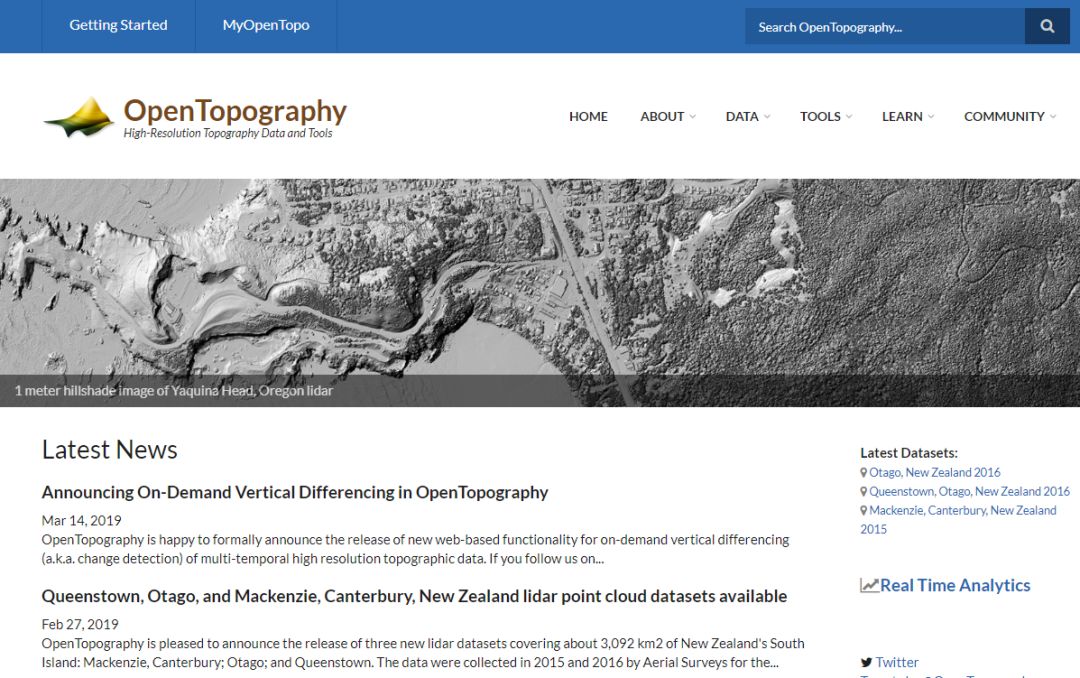The image size is (1080, 678).
Task: Open the ABOUT menu
Action: click(662, 116)
